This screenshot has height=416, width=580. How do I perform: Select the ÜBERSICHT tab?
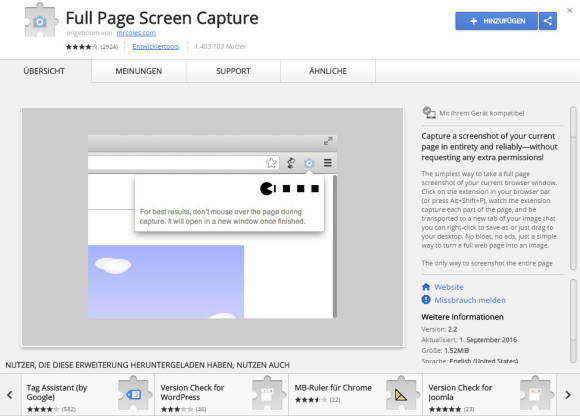[44, 71]
